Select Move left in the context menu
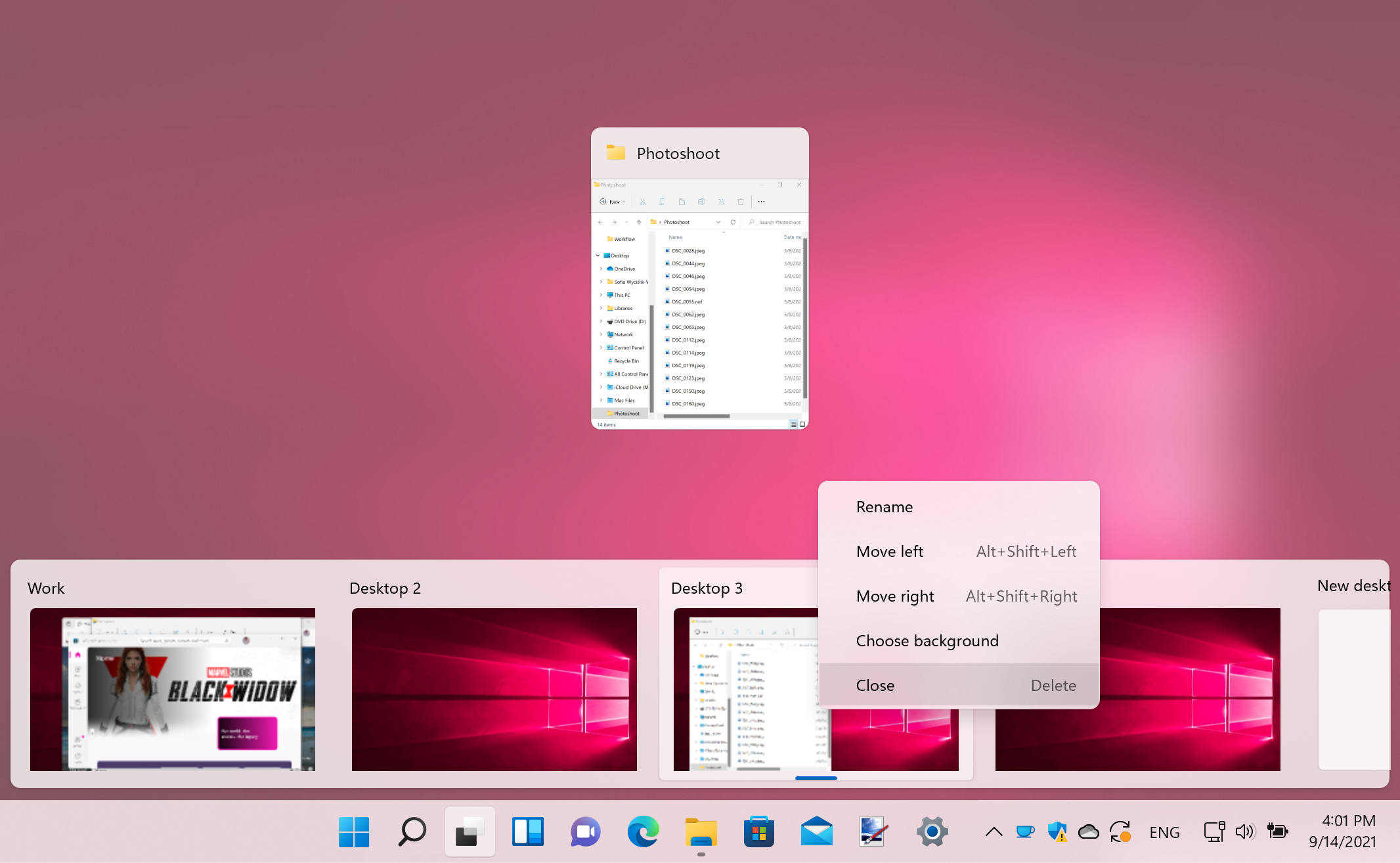This screenshot has height=863, width=1400. coord(959,552)
